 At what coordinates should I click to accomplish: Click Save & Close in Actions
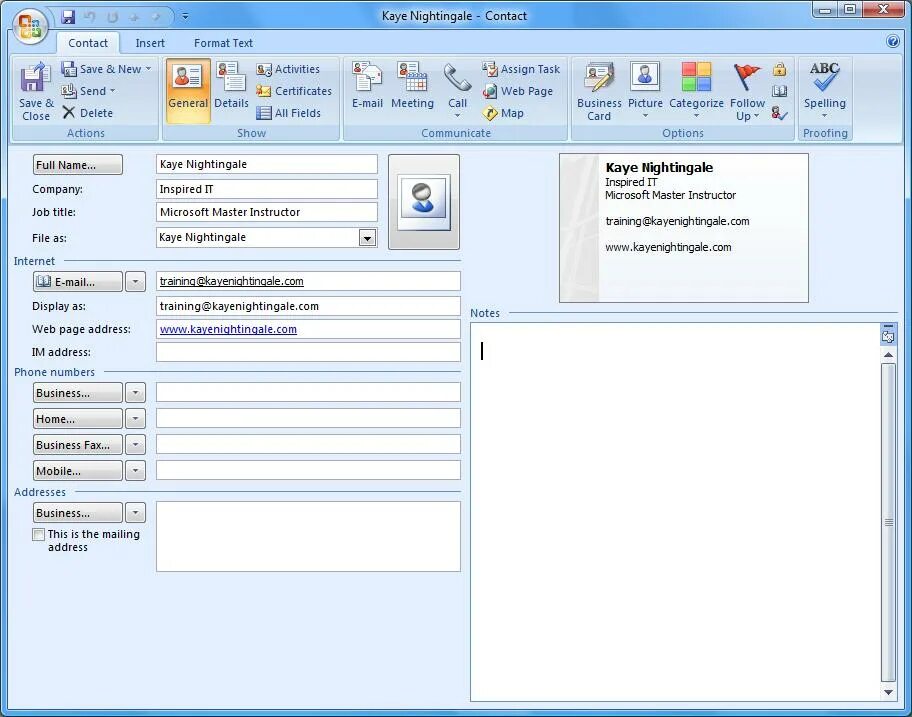[35, 92]
